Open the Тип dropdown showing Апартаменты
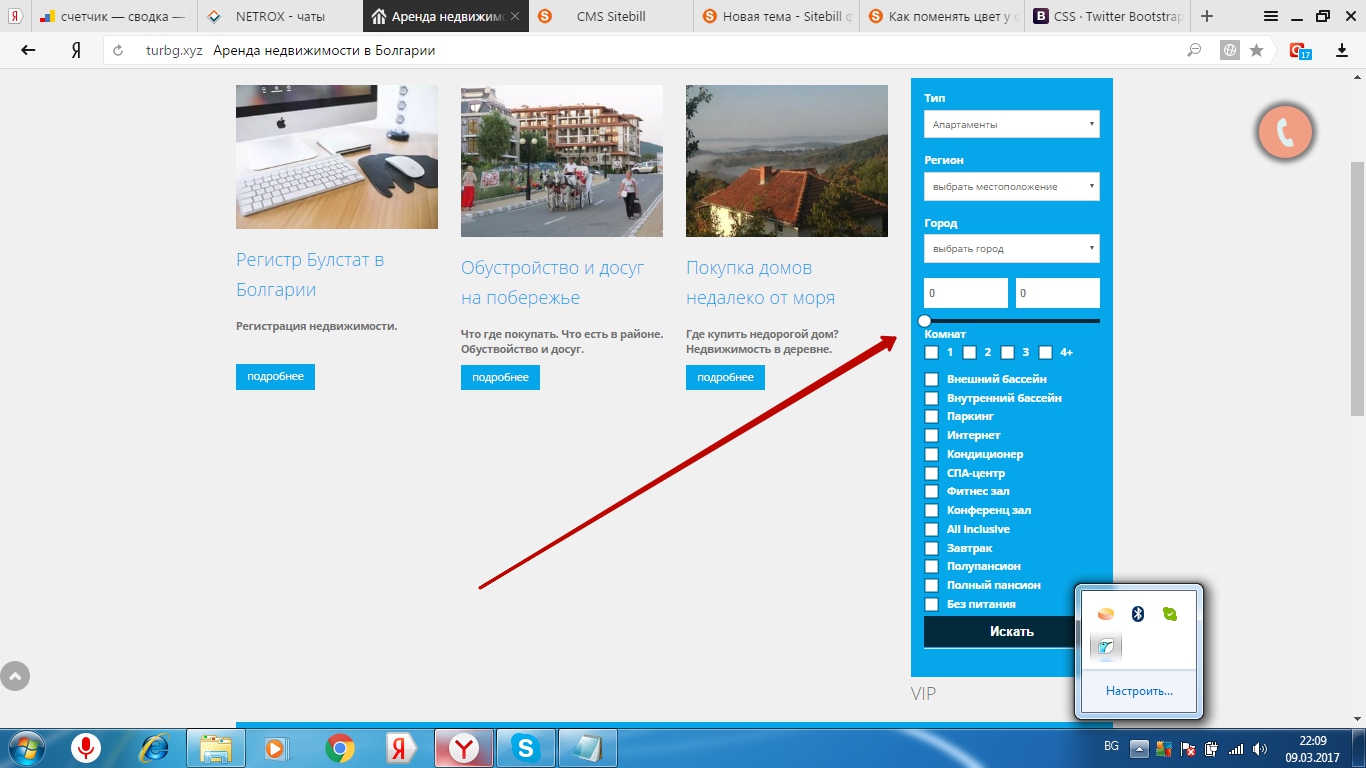Screen dimensions: 1366x768 1011,124
